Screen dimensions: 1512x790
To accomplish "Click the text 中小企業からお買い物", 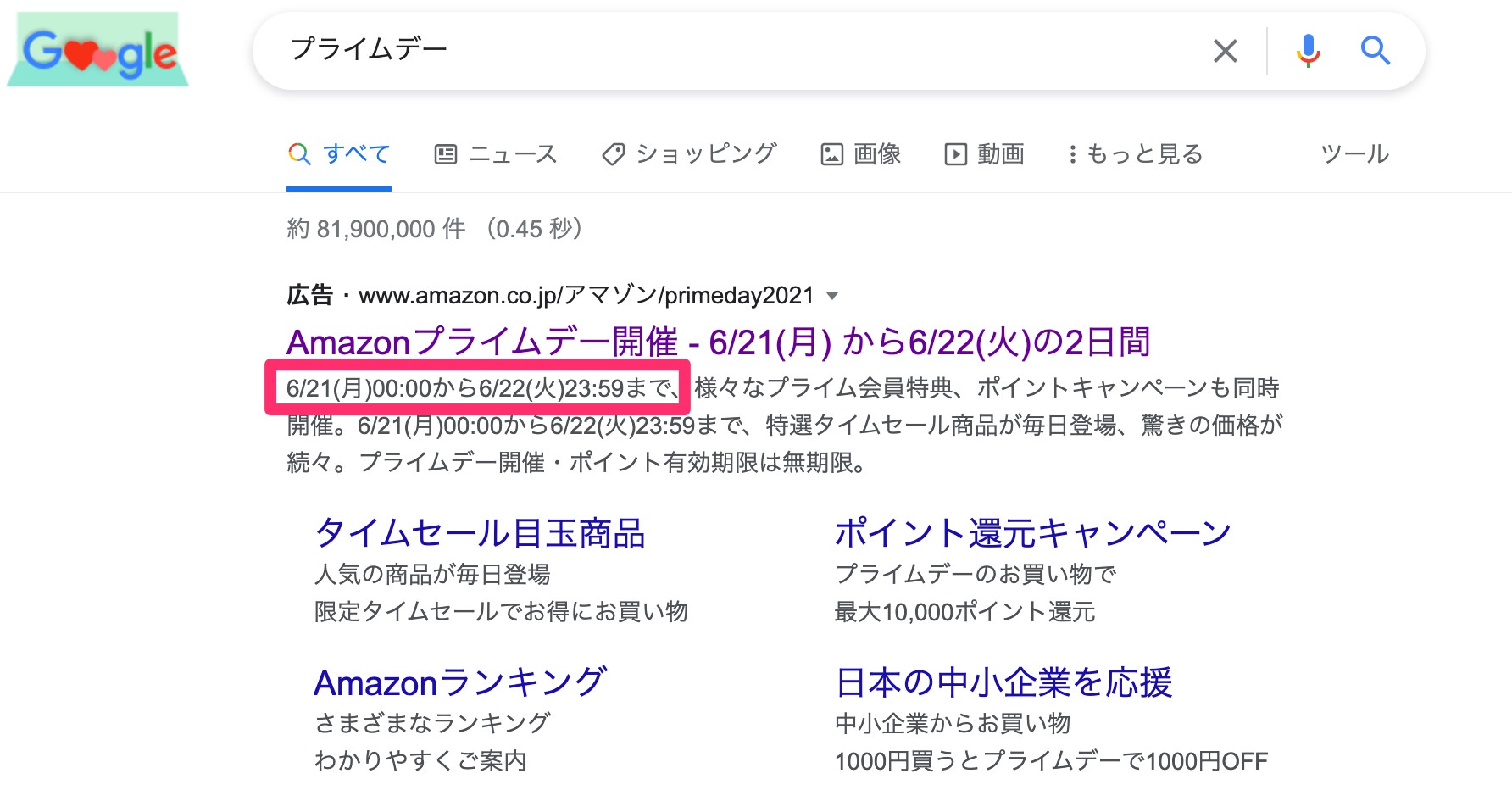I will [953, 724].
